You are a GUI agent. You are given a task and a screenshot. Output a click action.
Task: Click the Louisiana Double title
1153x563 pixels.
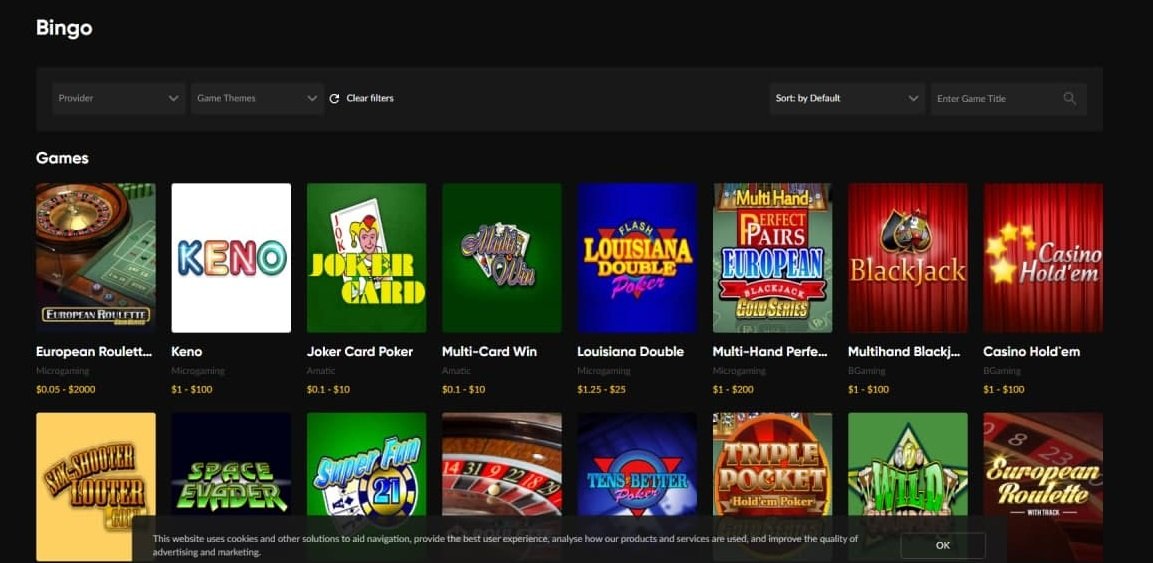tap(630, 351)
